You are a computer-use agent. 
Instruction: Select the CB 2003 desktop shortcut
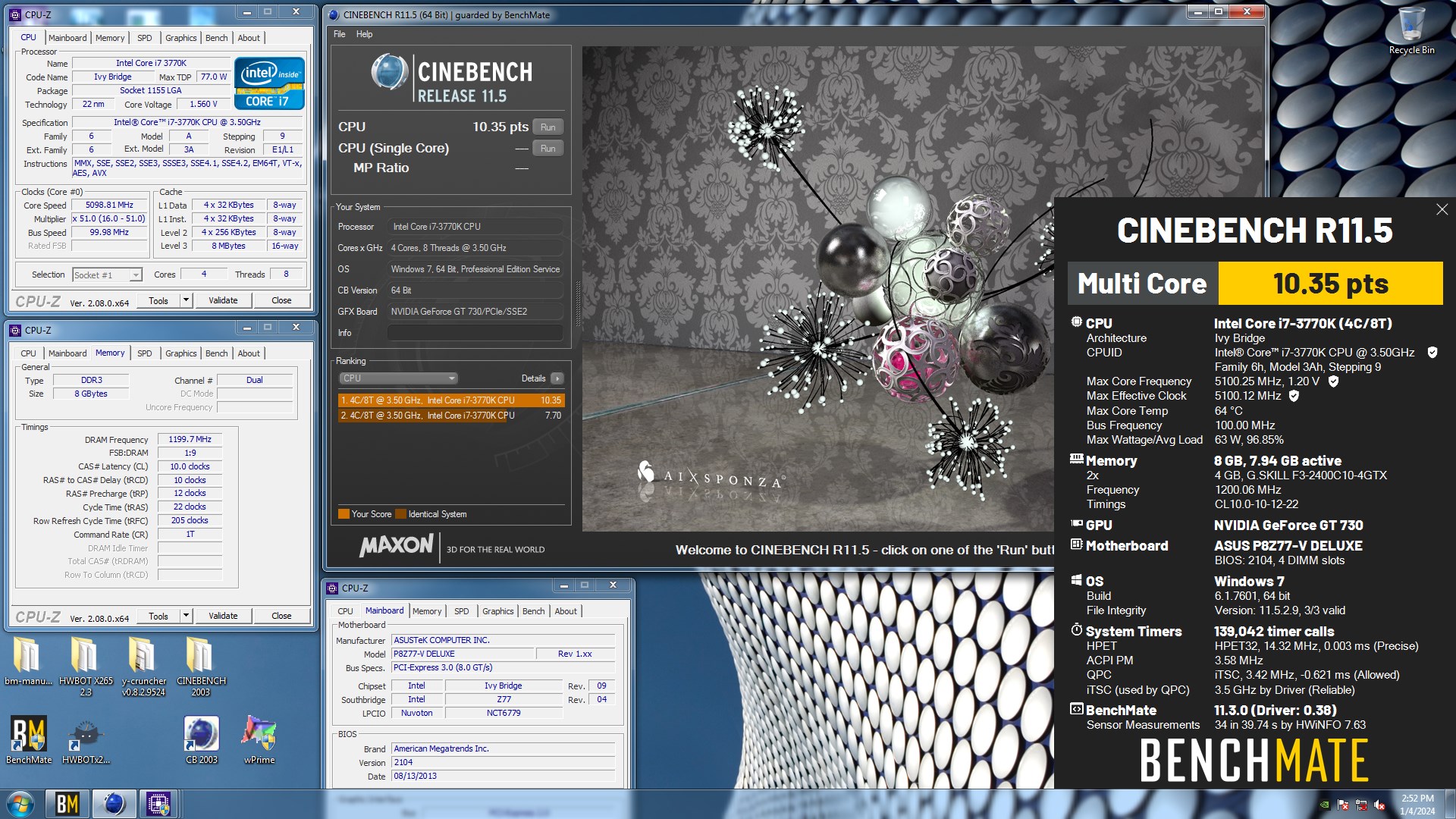201,739
